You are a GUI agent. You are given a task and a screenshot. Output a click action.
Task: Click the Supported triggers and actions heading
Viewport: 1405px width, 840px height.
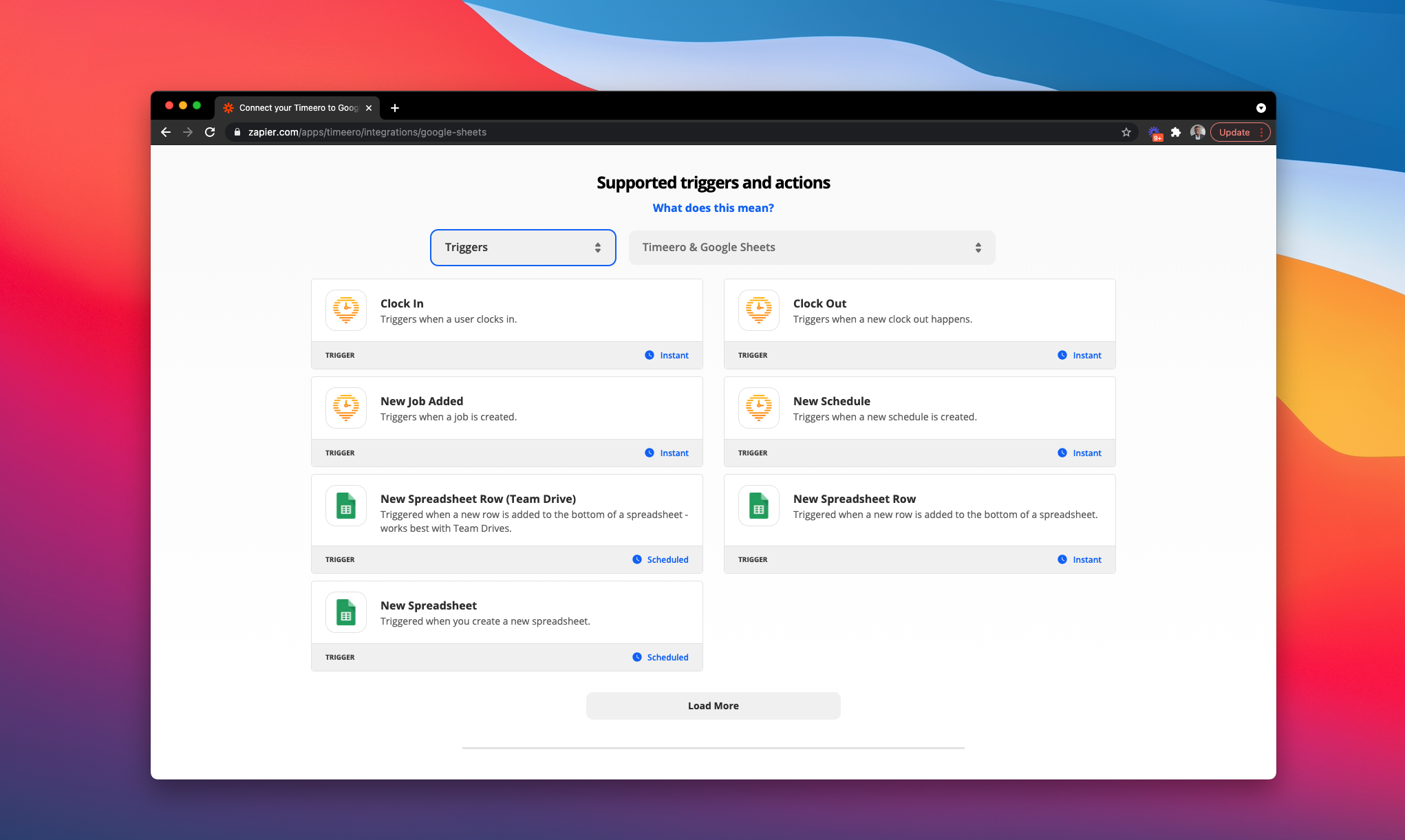coord(714,182)
